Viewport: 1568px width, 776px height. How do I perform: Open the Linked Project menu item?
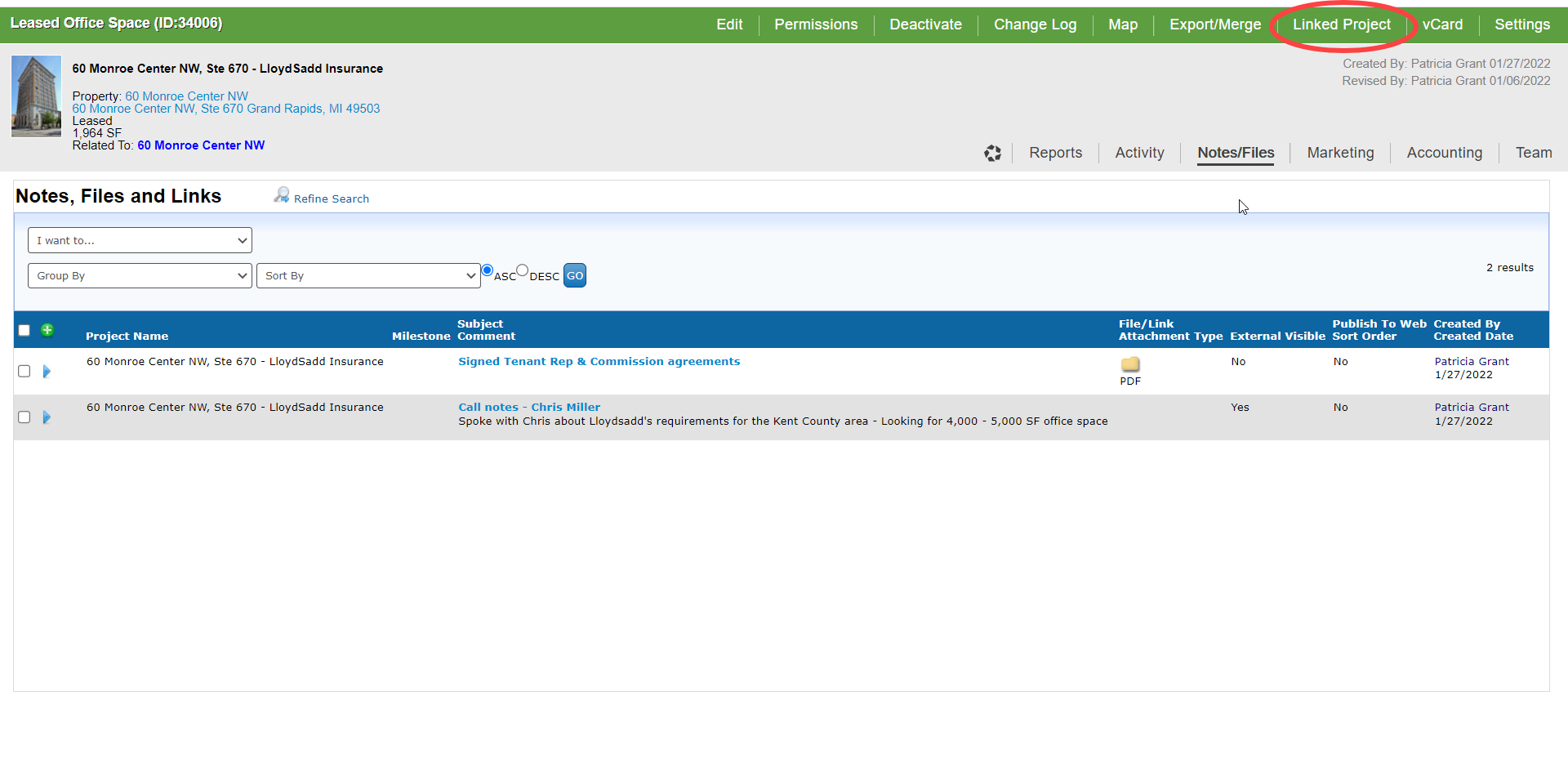[x=1341, y=25]
